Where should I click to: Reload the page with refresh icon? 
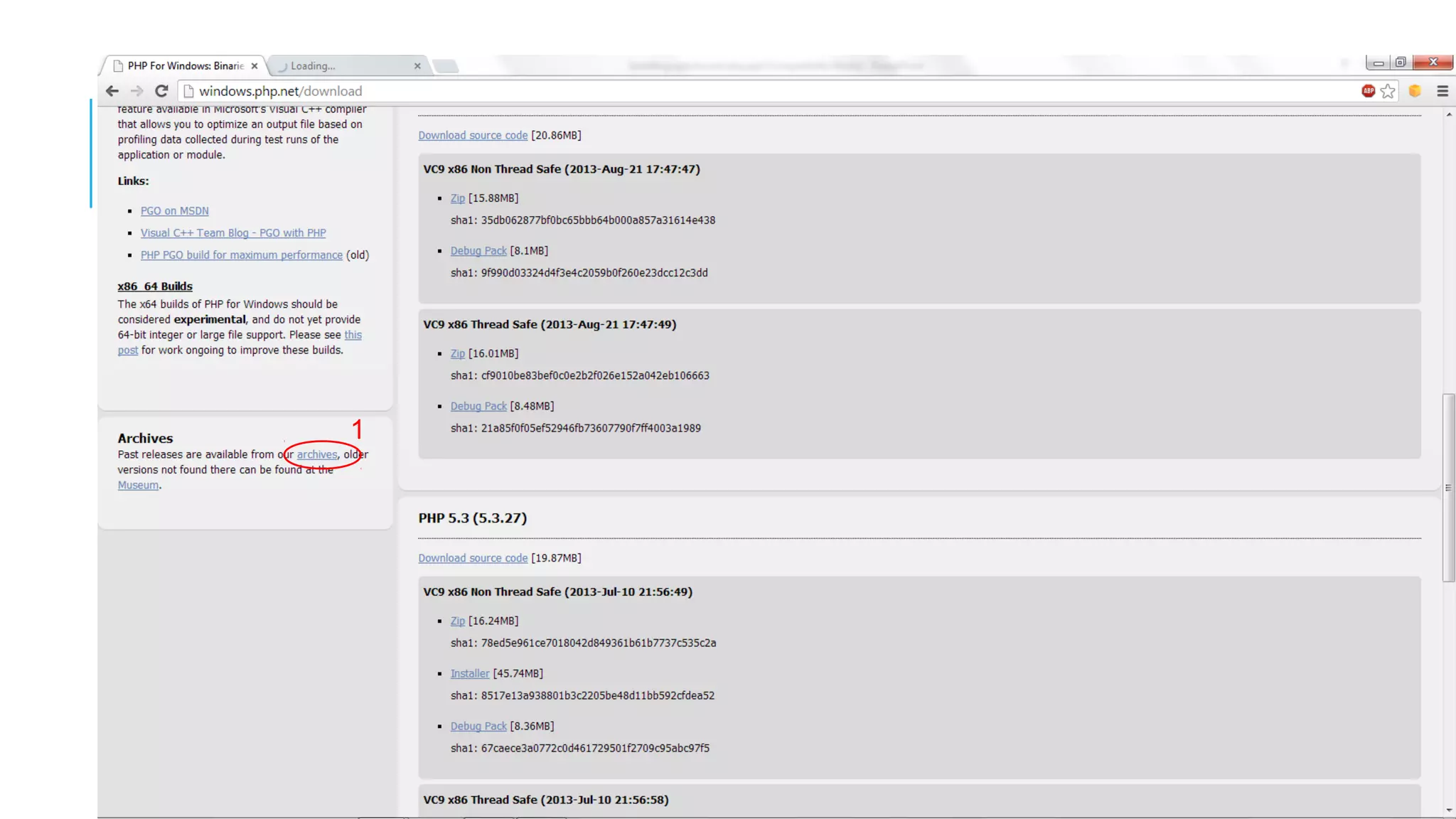161,91
